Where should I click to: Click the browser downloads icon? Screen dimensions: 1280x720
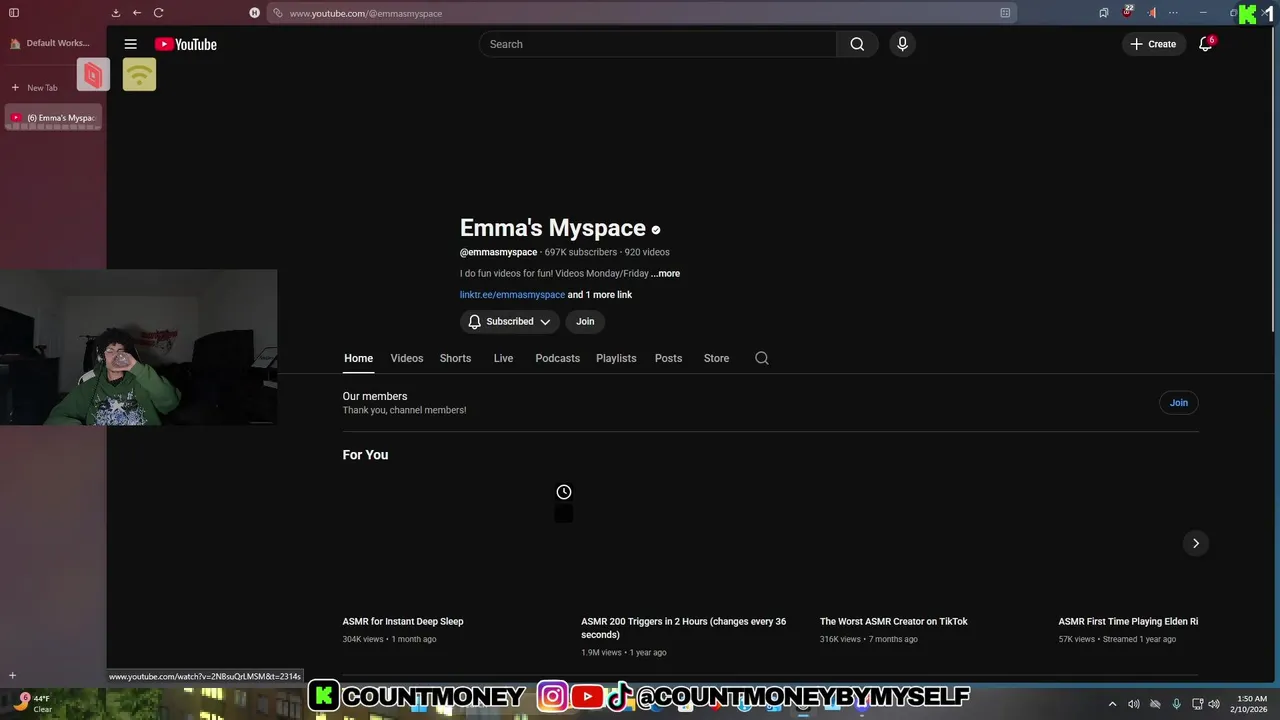click(116, 13)
